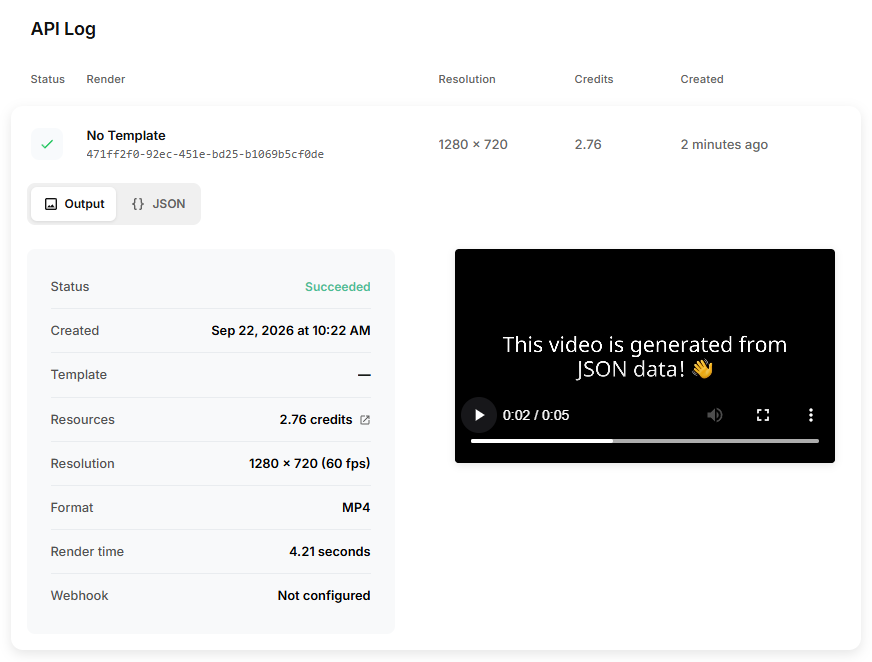Screen dimensions: 872x662
Task: Click the MP4 format value
Action: pyautogui.click(x=356, y=508)
